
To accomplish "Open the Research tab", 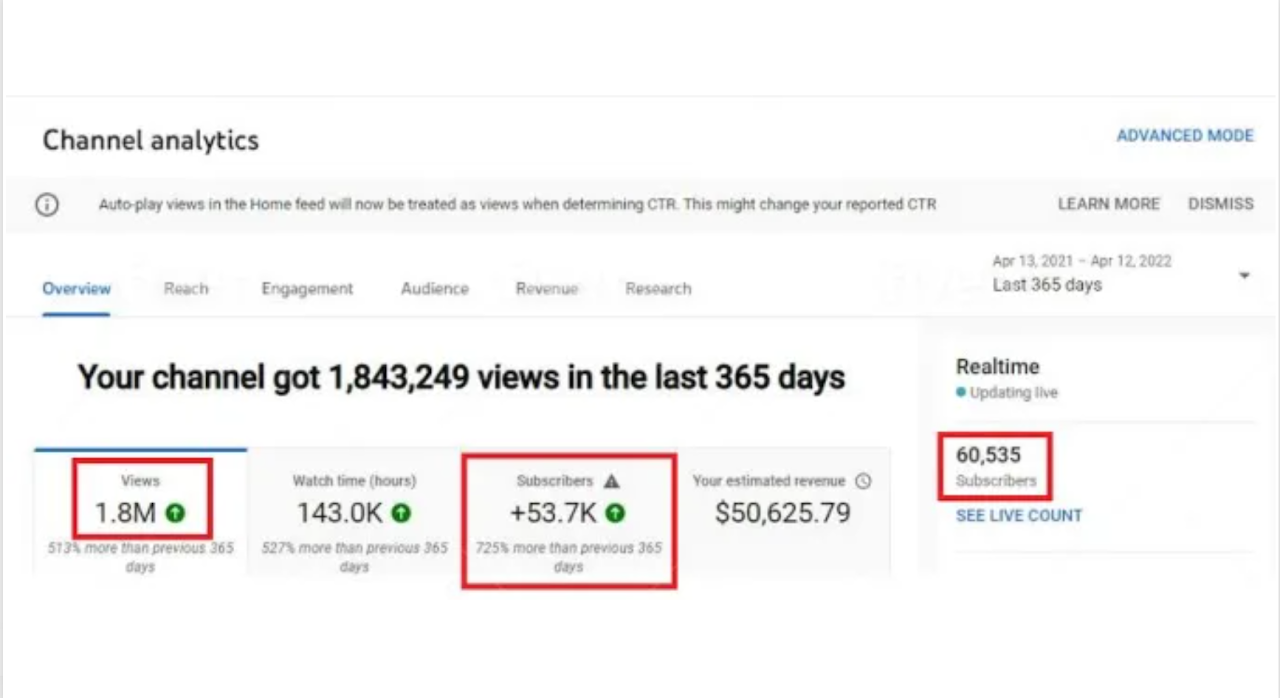I will [658, 289].
